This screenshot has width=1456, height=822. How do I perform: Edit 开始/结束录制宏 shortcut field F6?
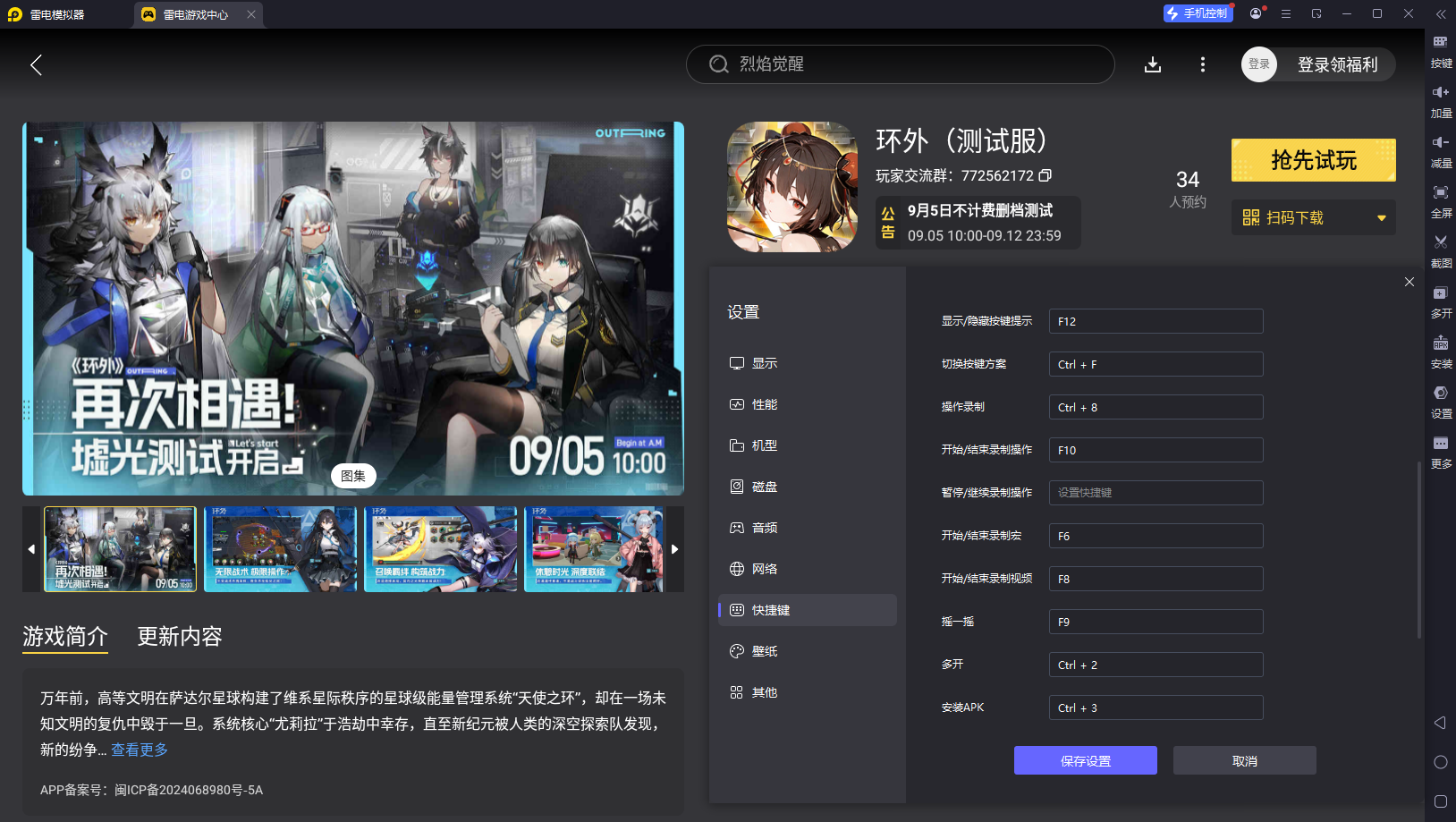[x=1155, y=536]
